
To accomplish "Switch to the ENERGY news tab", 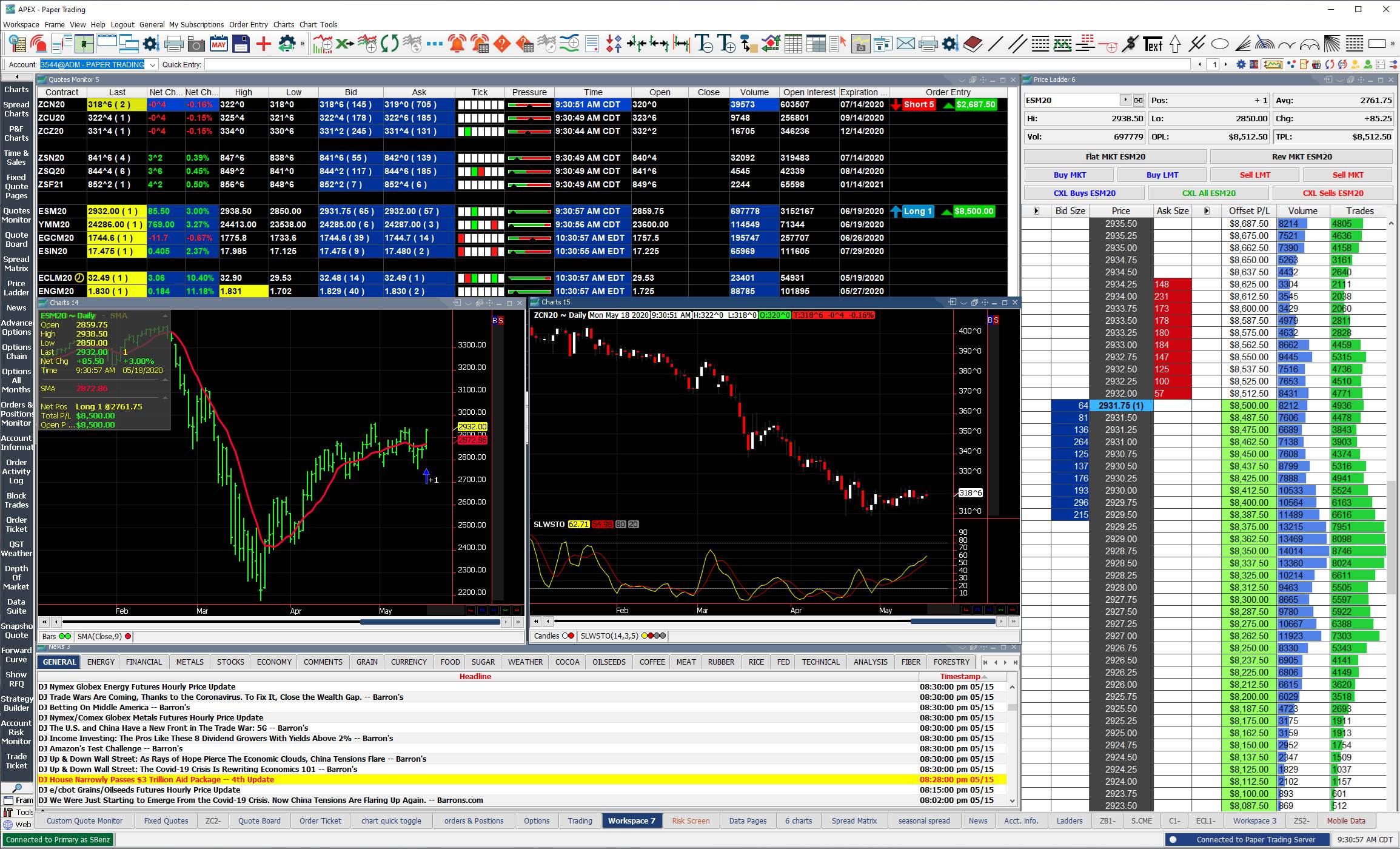I will 101,662.
